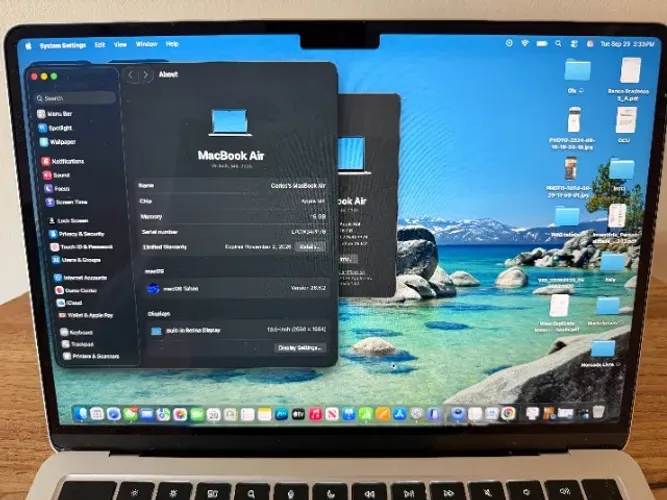Screen dimensions: 667x500
Task: Open the Window menu
Action: pyautogui.click(x=147, y=44)
